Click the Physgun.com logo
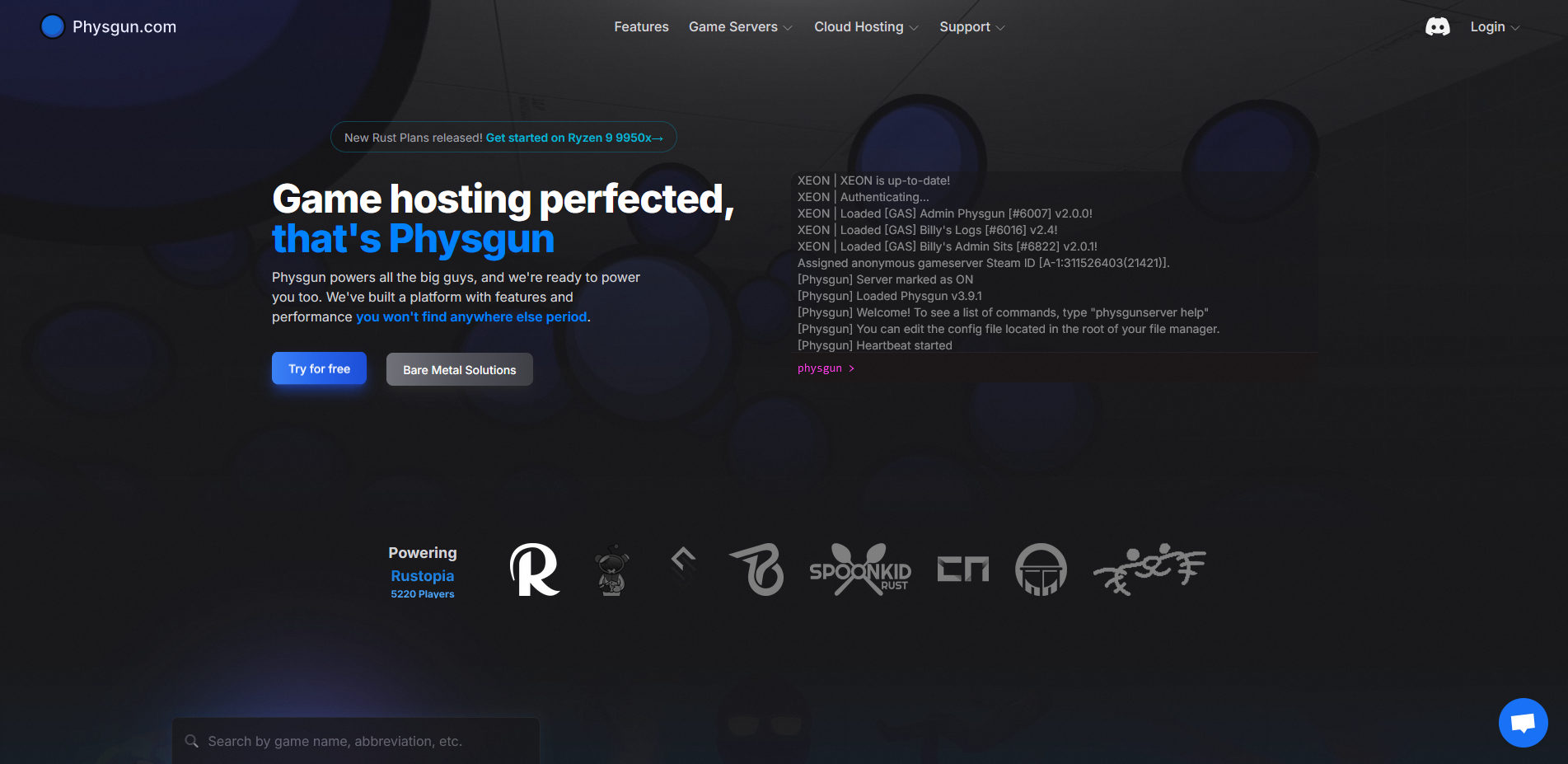This screenshot has height=764, width=1568. pyautogui.click(x=107, y=26)
